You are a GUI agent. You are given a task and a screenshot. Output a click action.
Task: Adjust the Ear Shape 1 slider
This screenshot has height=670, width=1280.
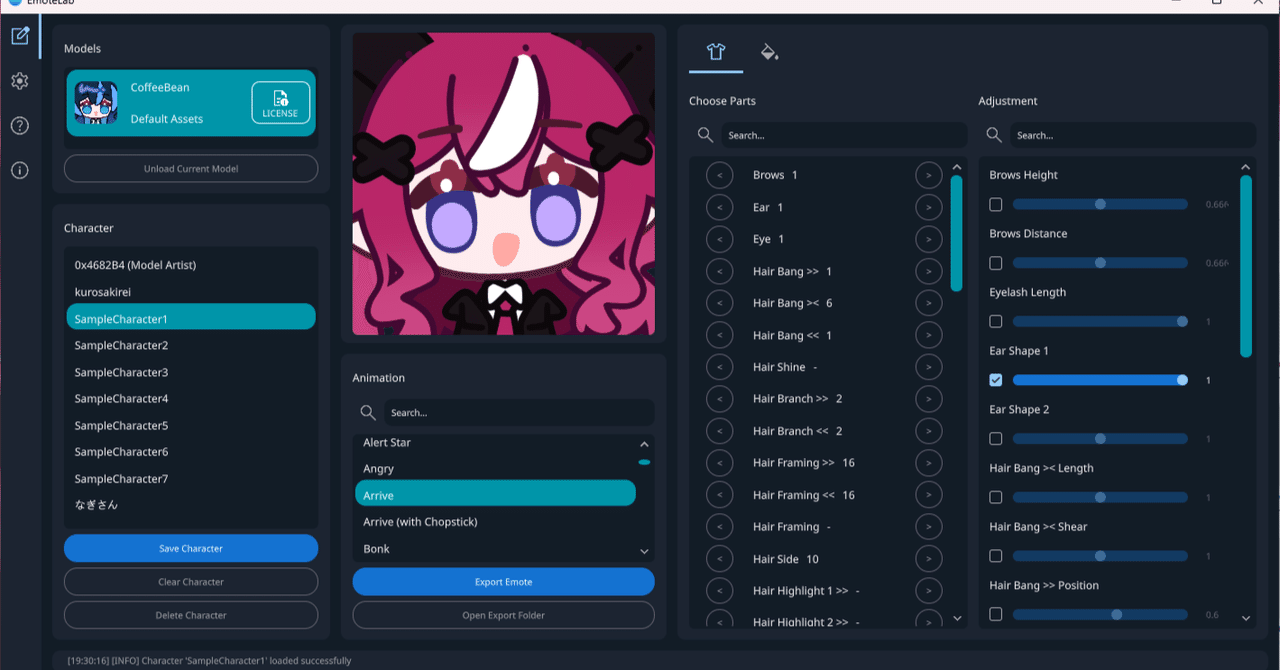coord(1100,380)
